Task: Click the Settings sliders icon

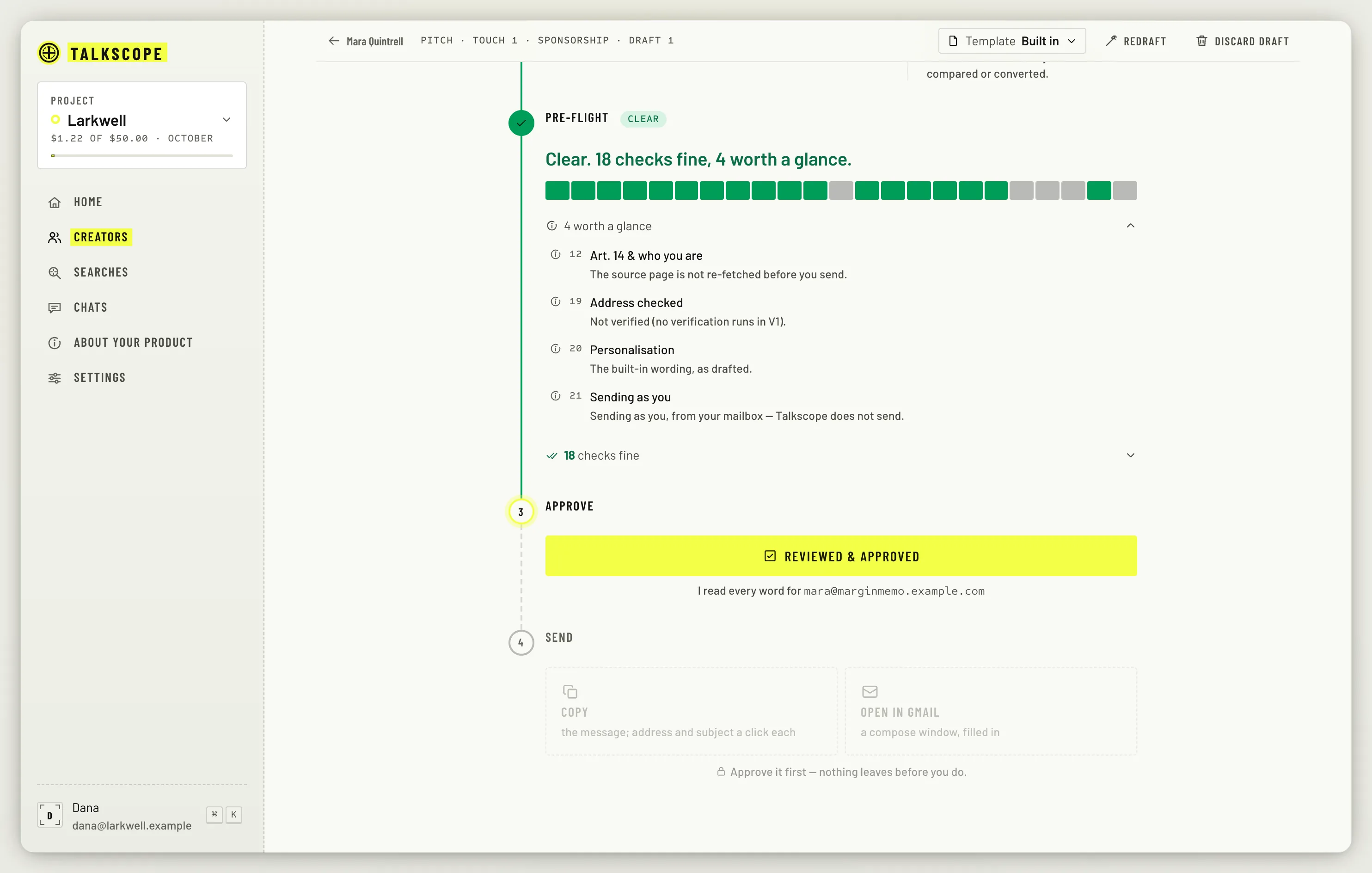Action: [55, 378]
